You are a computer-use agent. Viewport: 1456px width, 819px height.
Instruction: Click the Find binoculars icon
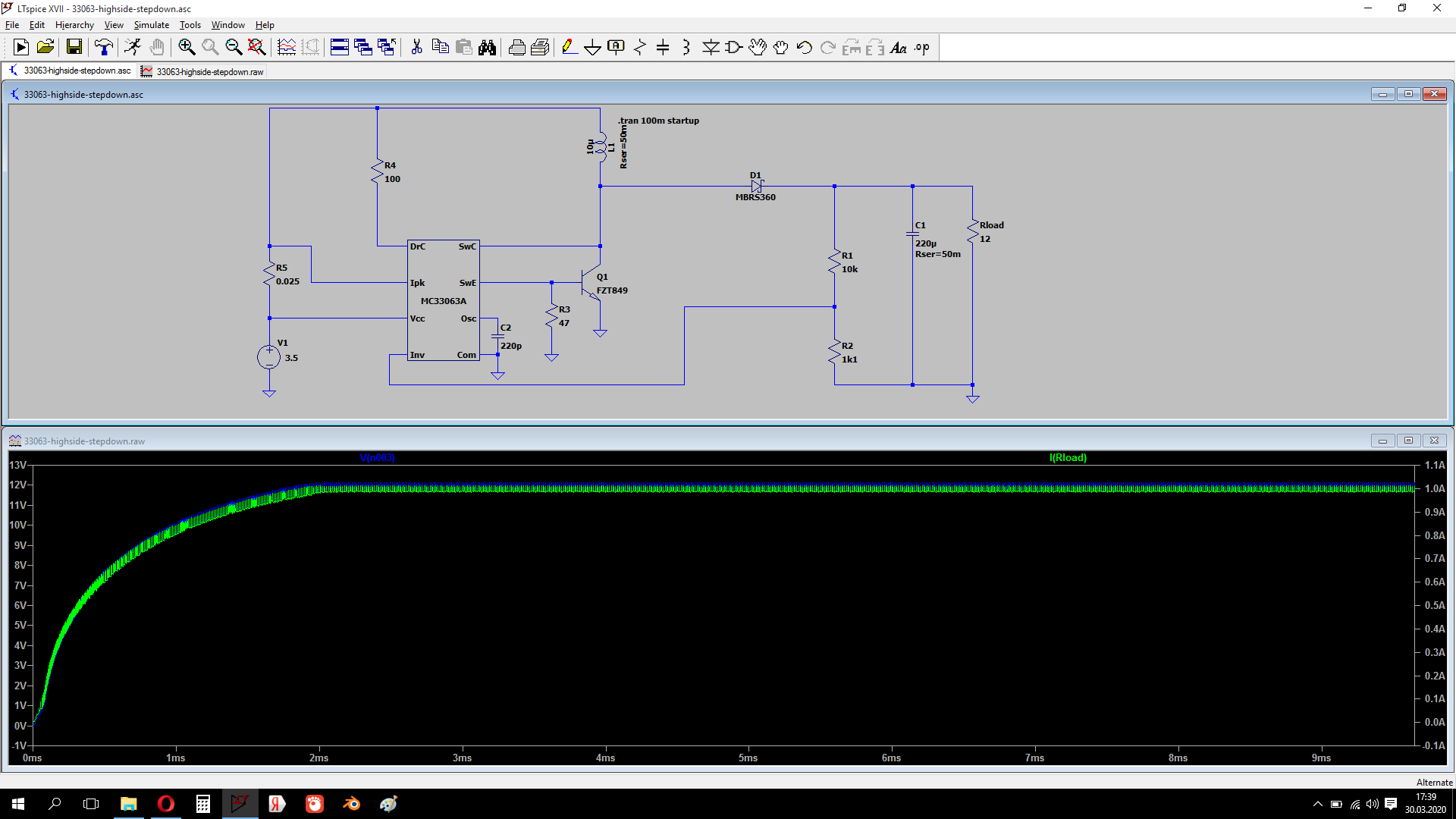pos(487,47)
